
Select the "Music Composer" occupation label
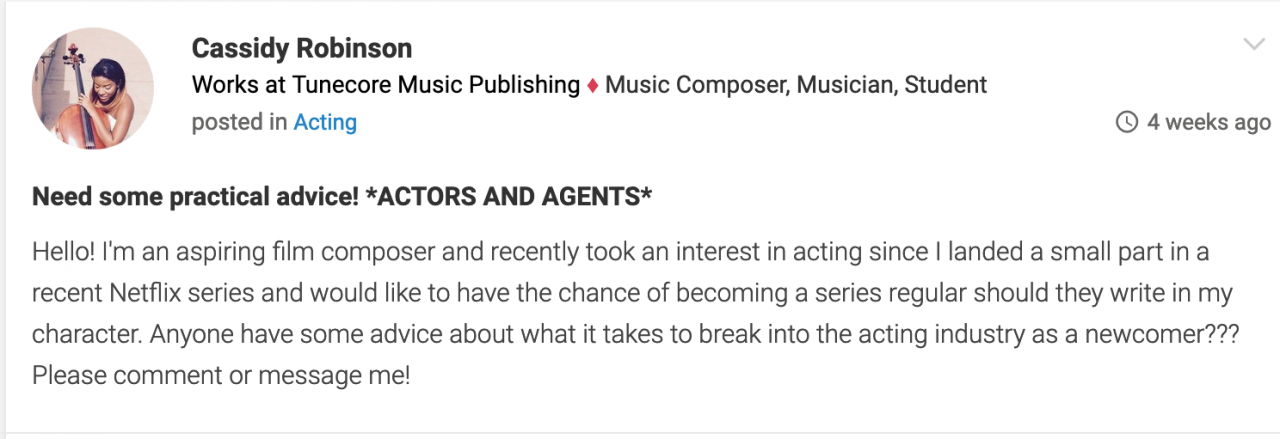coord(697,85)
